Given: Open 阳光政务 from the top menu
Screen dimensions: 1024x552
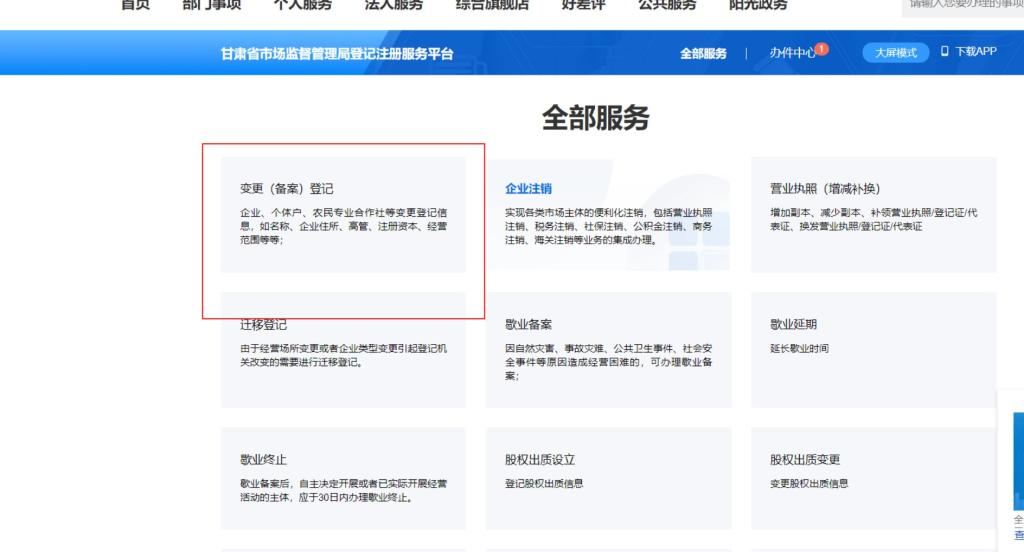Looking at the screenshot, I should click(x=758, y=5).
